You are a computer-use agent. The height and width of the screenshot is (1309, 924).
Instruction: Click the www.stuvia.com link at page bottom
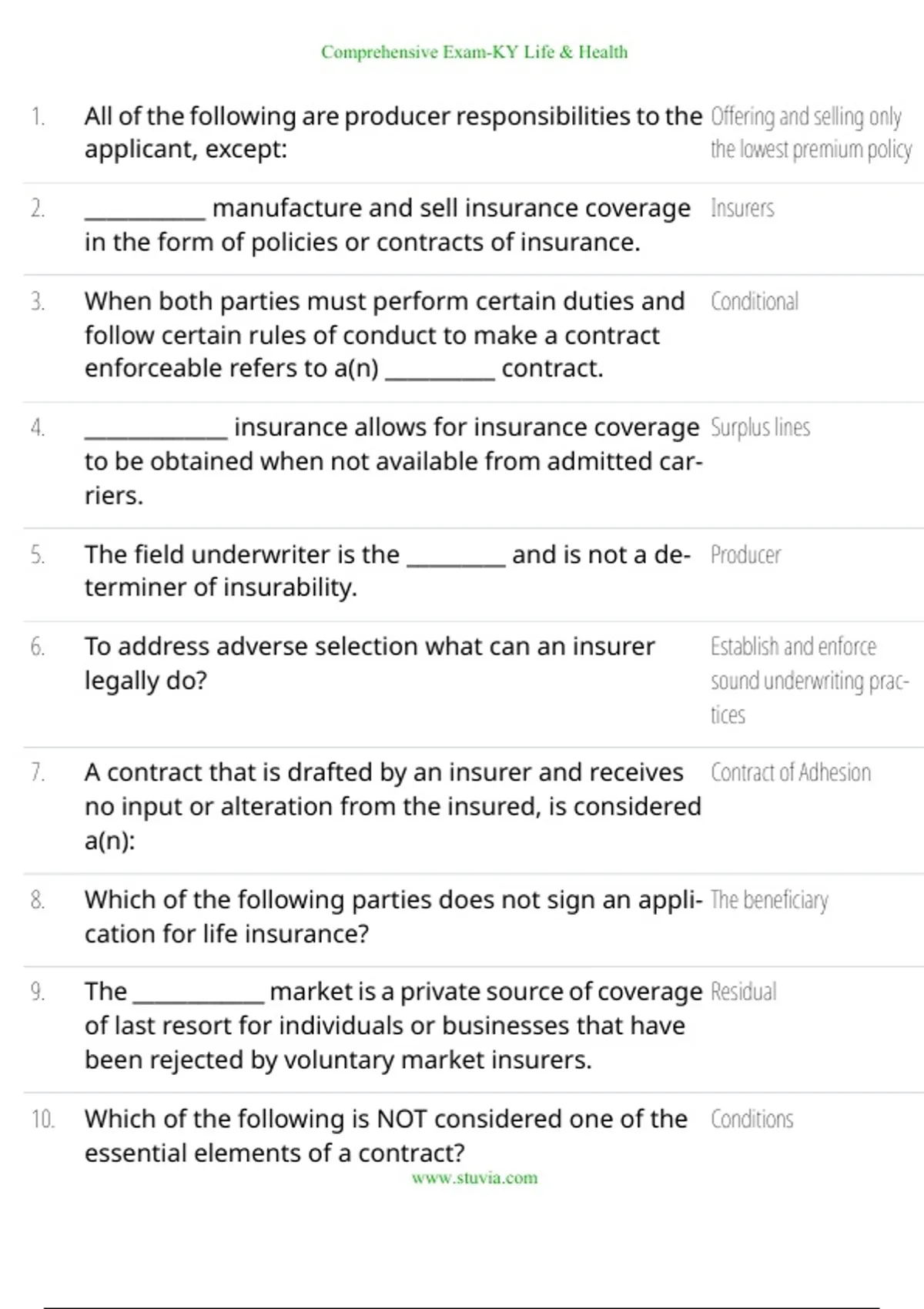coord(474,1178)
